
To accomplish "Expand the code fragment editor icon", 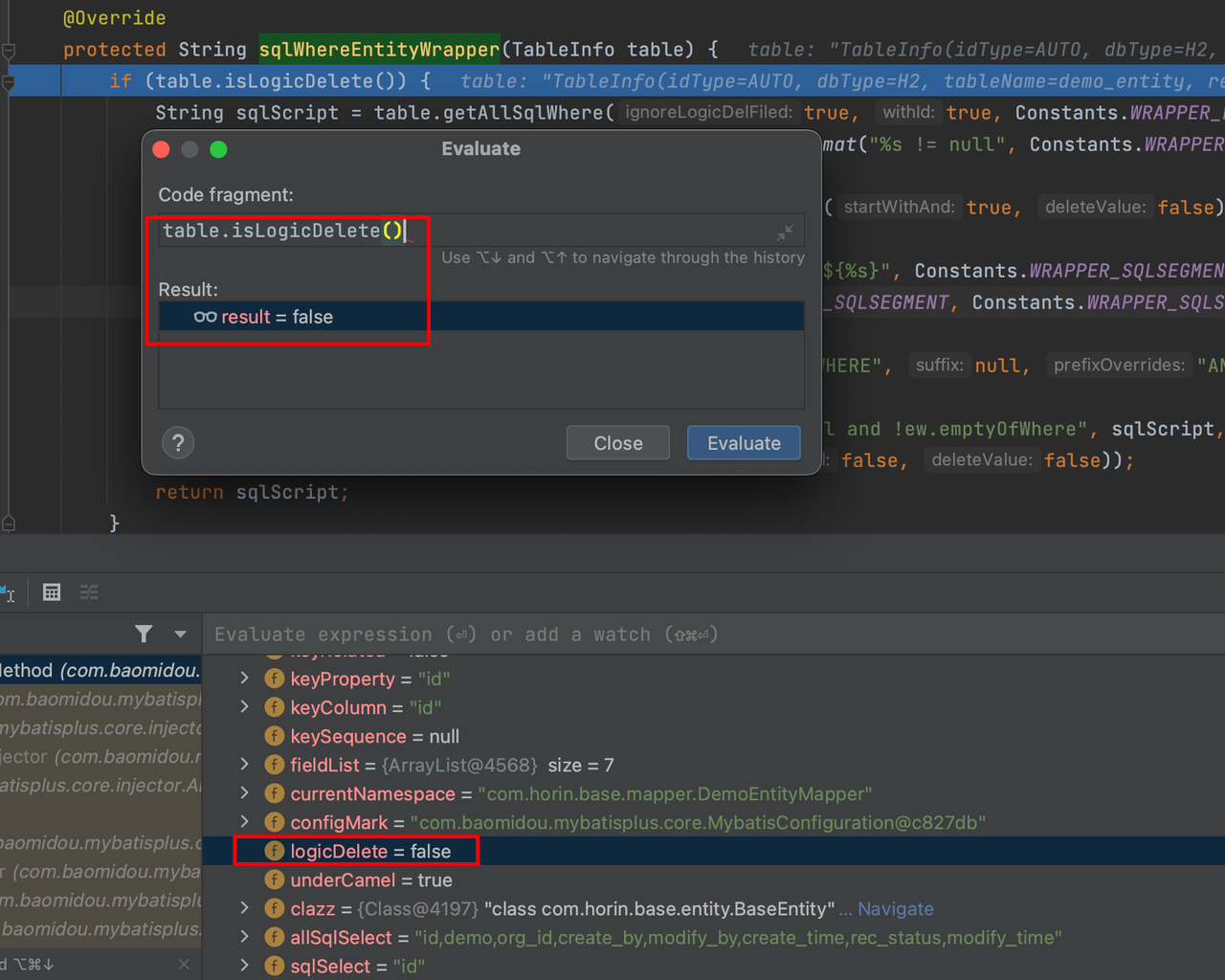I will (785, 233).
